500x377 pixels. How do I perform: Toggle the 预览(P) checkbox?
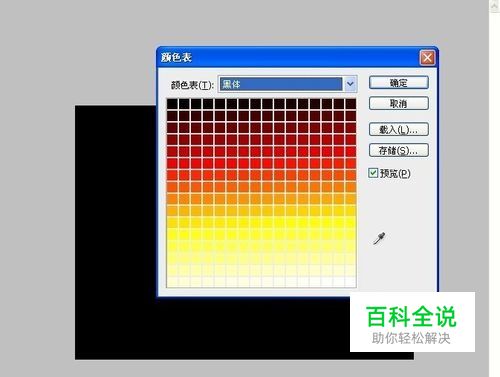pyautogui.click(x=373, y=173)
